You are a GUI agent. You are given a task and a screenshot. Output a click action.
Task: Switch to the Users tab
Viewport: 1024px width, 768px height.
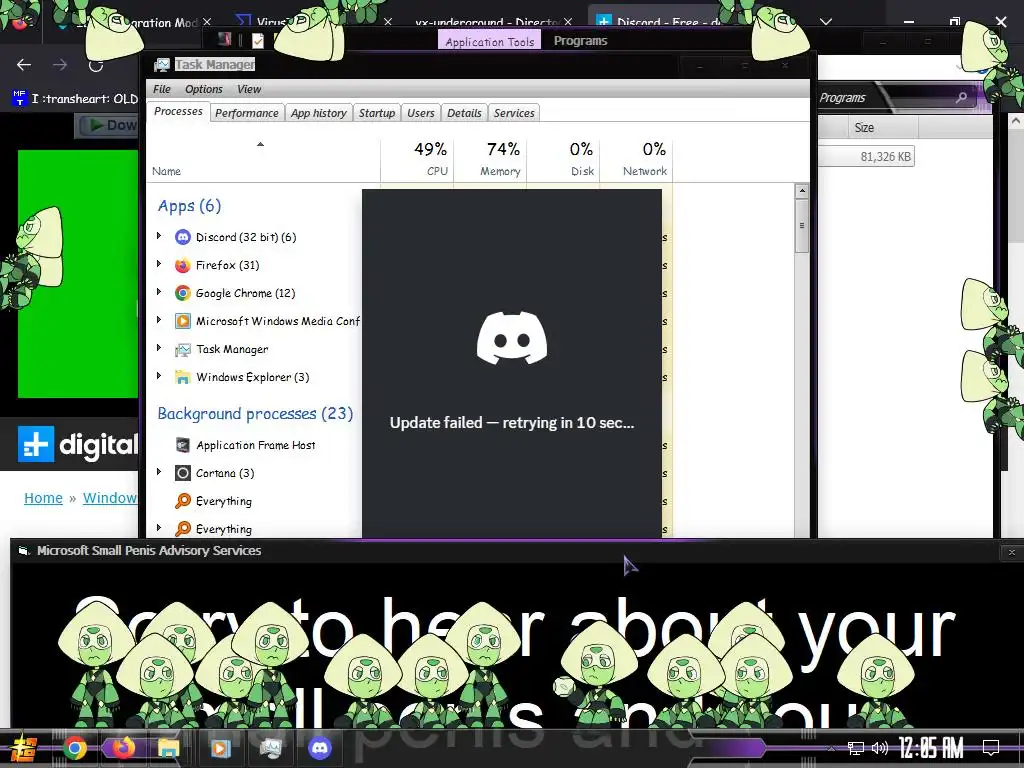click(421, 113)
